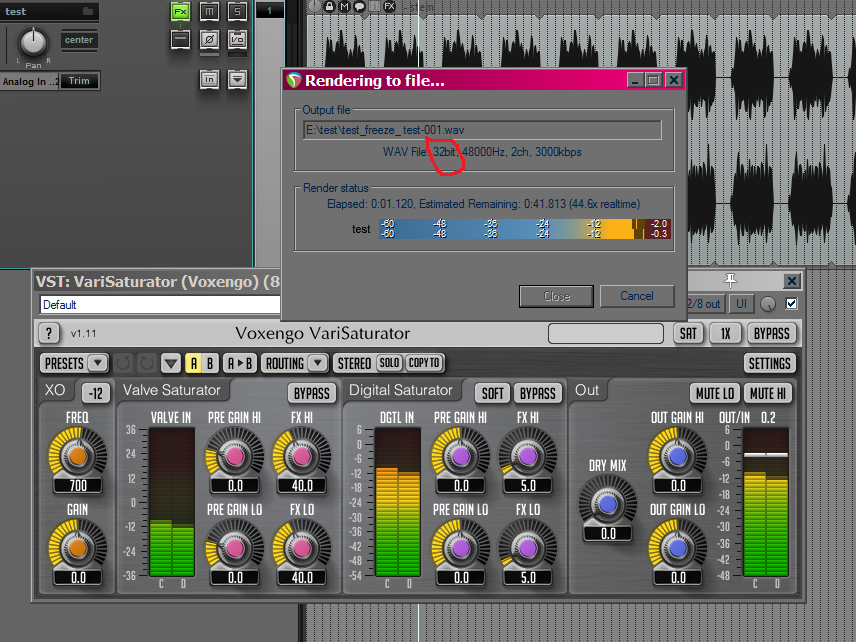Image resolution: width=856 pixels, height=642 pixels.
Task: Click the Trim automation mode button
Action: pos(79,81)
